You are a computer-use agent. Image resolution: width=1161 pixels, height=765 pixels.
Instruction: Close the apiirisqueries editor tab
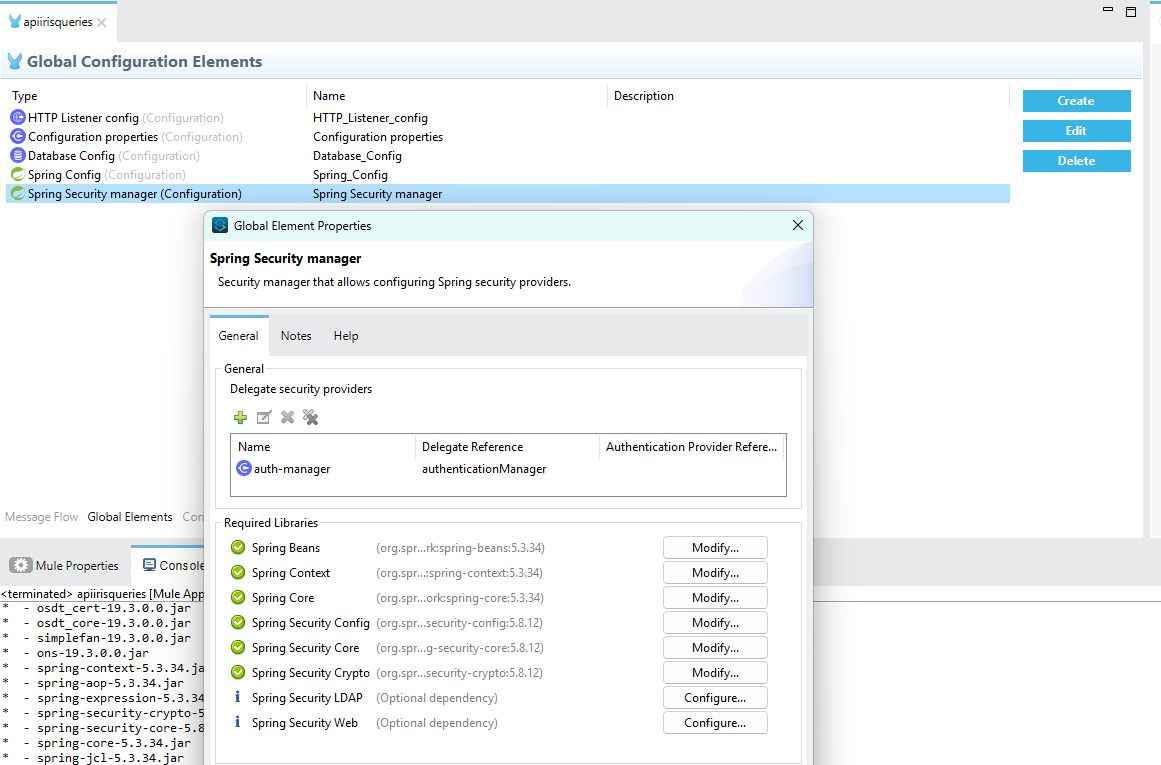[x=102, y=22]
